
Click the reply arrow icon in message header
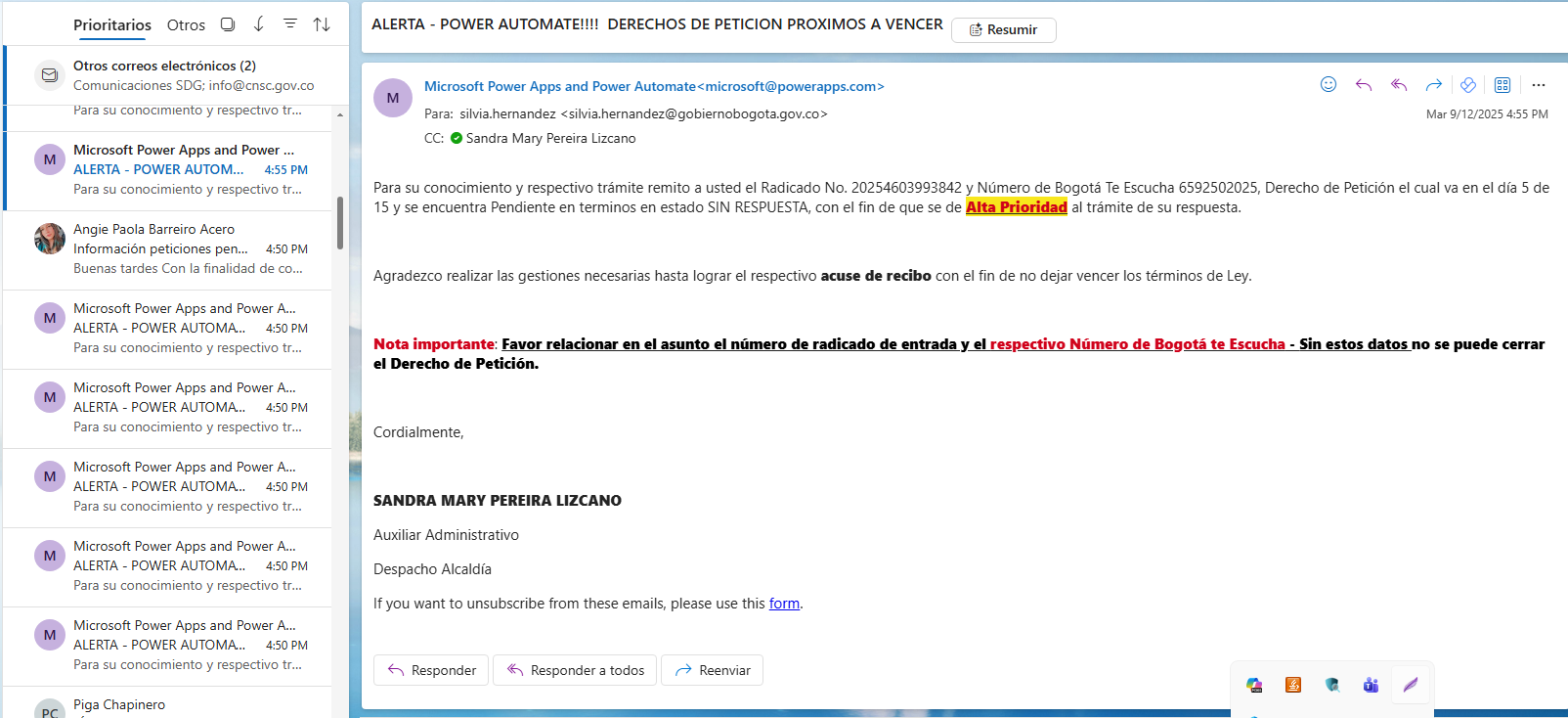(x=1364, y=85)
